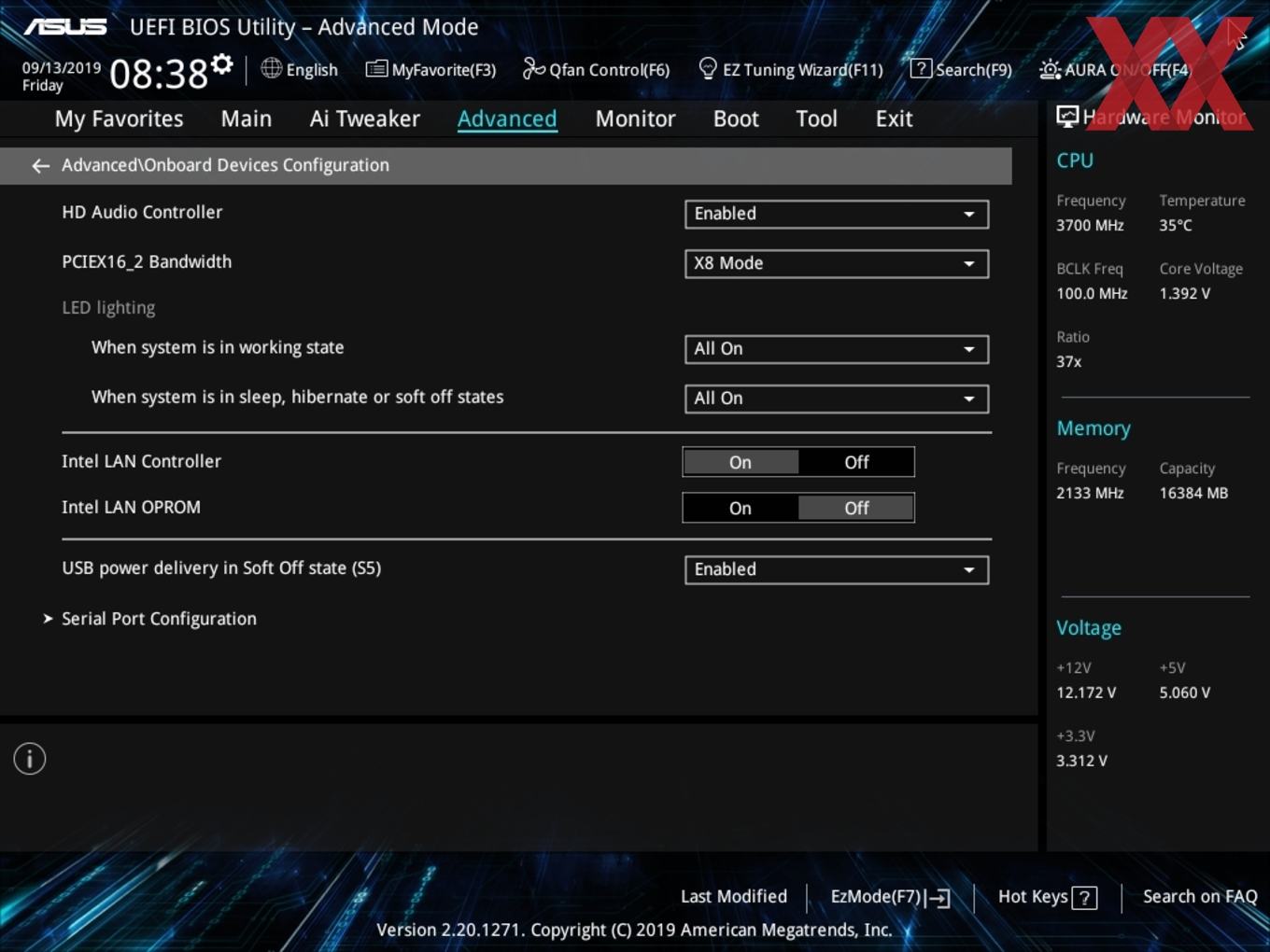
Task: Click the memory capacity value 16384 MB
Action: 1193,493
